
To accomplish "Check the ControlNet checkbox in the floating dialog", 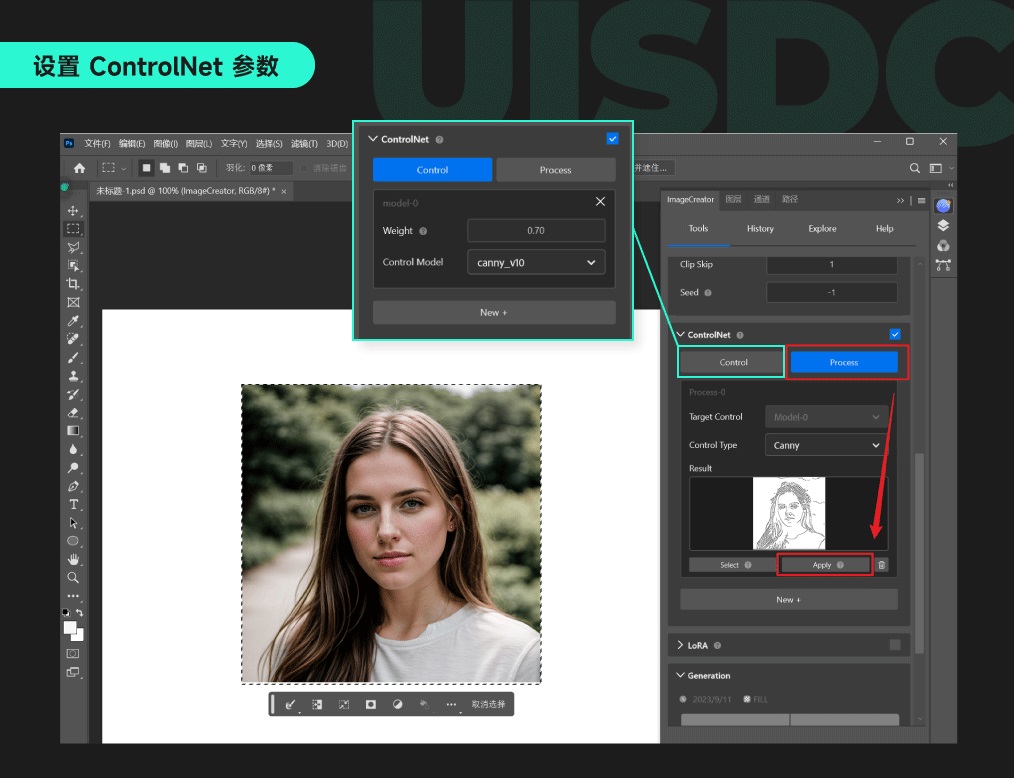I will [x=613, y=139].
